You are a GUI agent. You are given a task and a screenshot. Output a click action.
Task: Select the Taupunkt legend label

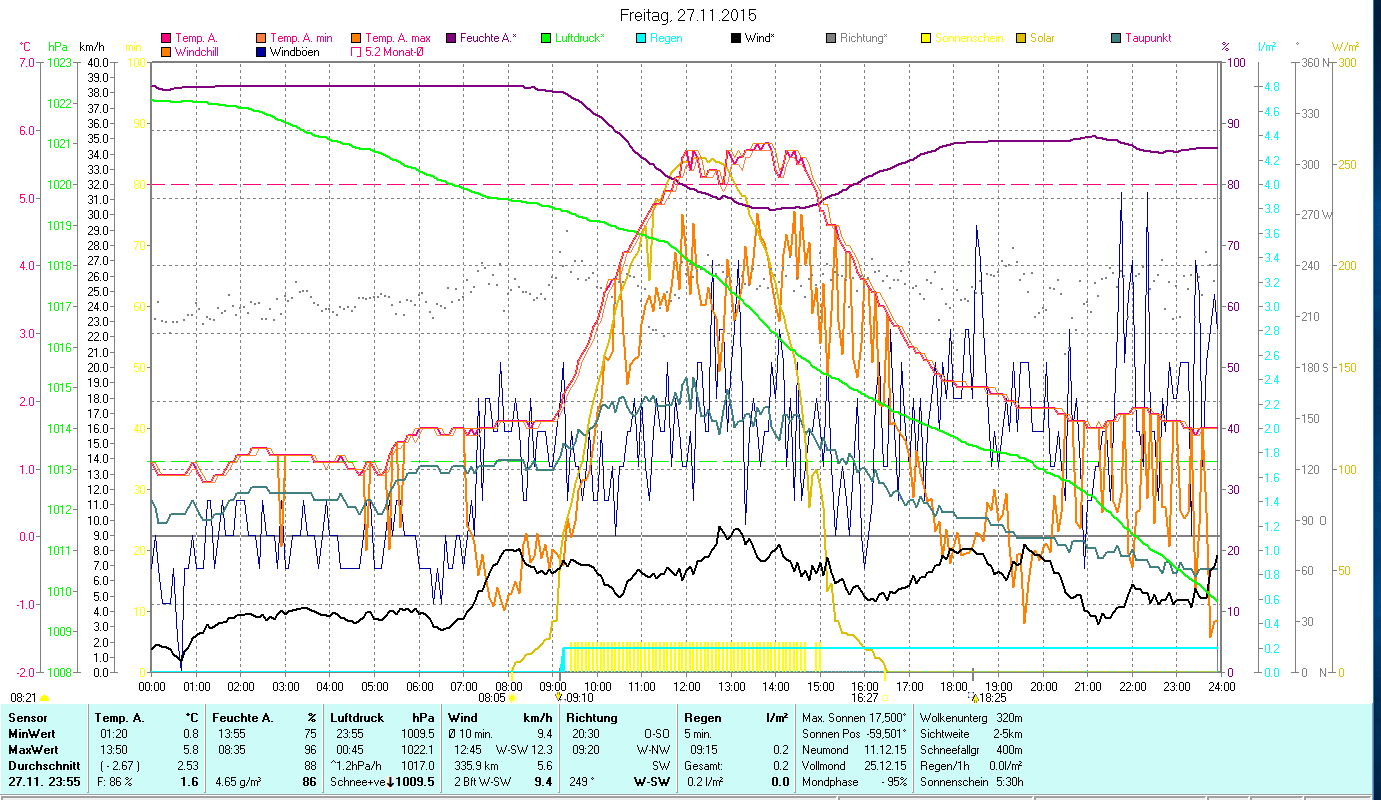pyautogui.click(x=1147, y=39)
